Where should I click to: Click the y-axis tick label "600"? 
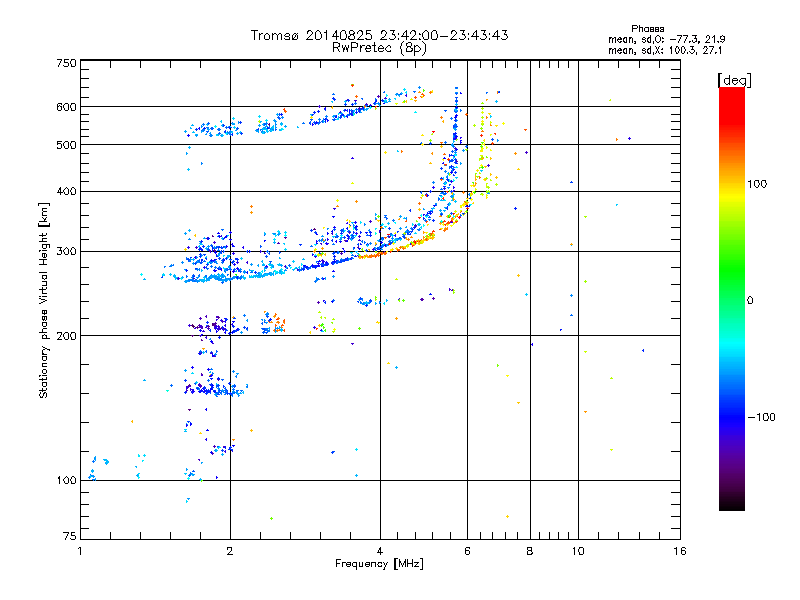[x=66, y=107]
